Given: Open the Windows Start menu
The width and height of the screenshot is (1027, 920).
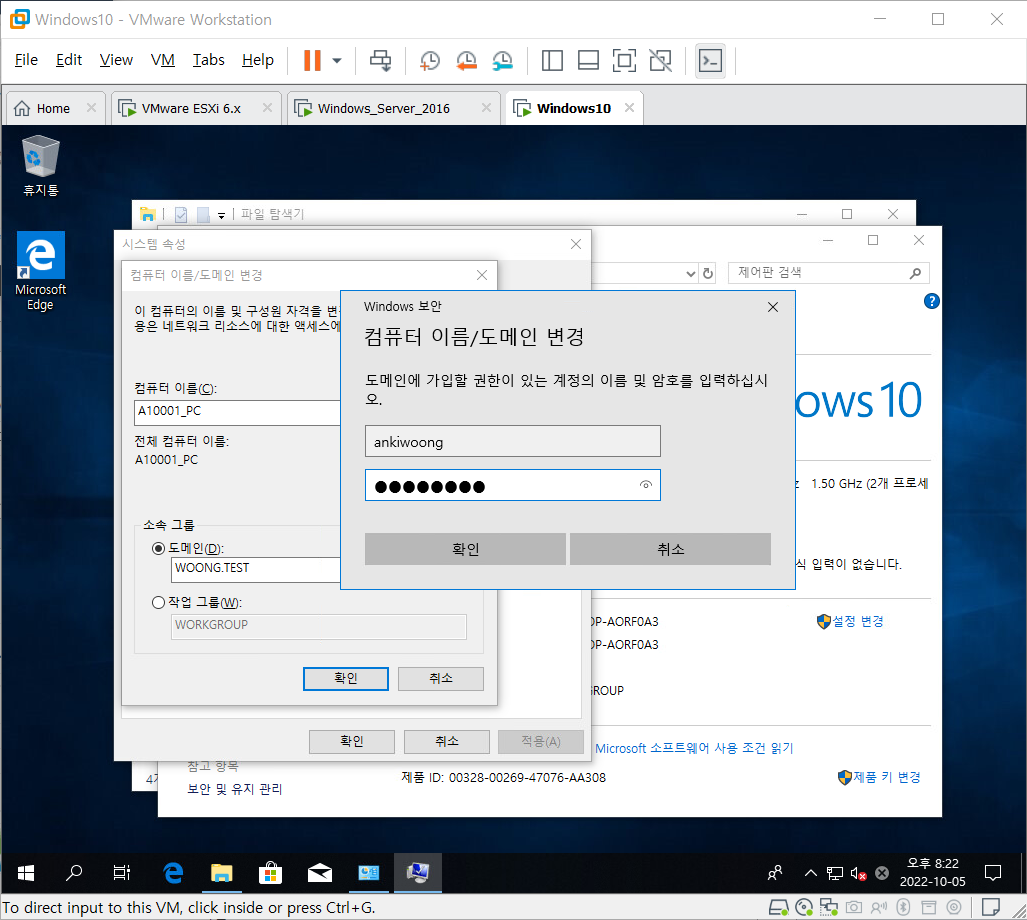Looking at the screenshot, I should (26, 872).
